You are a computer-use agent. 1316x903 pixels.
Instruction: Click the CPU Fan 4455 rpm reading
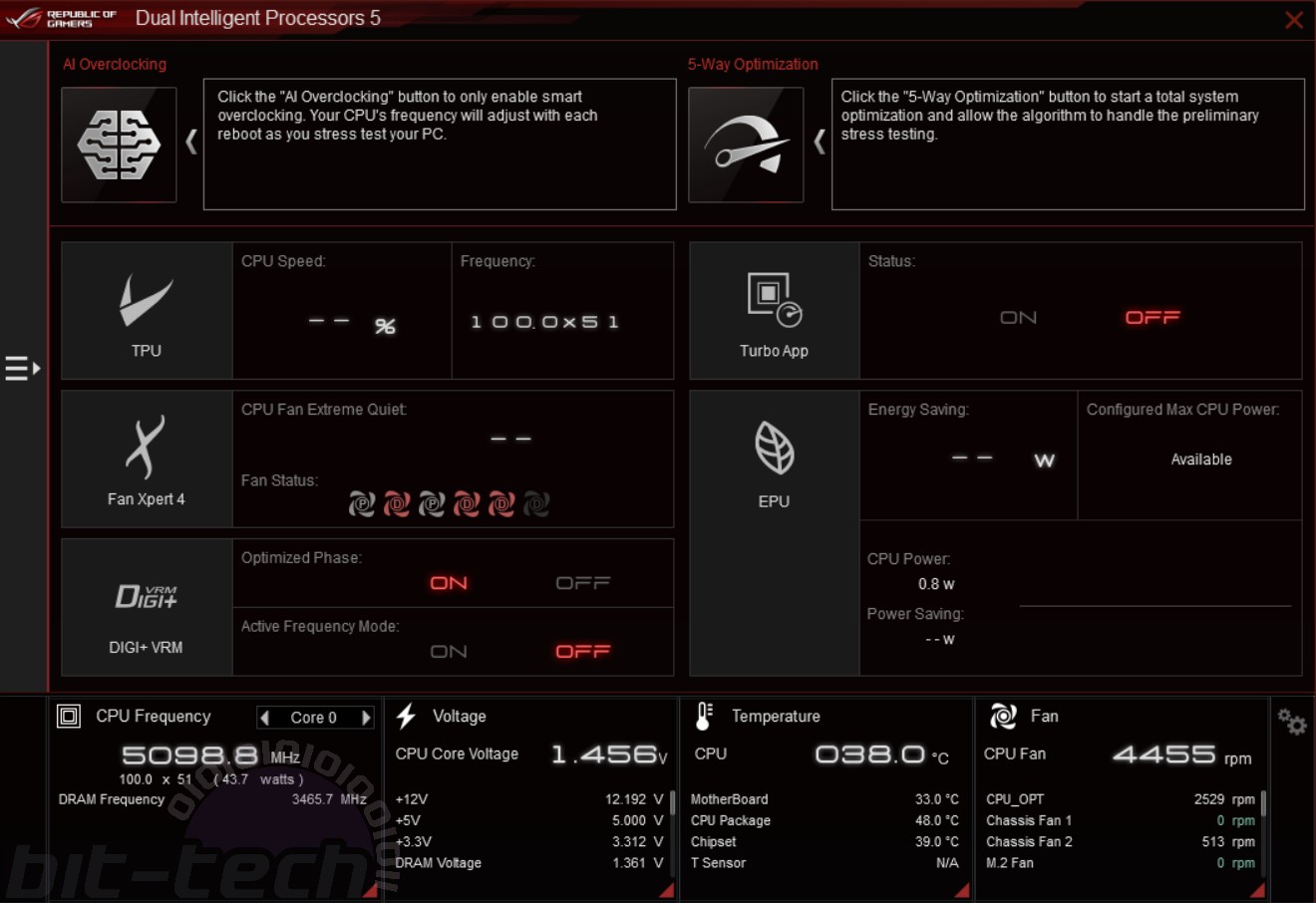1181,755
